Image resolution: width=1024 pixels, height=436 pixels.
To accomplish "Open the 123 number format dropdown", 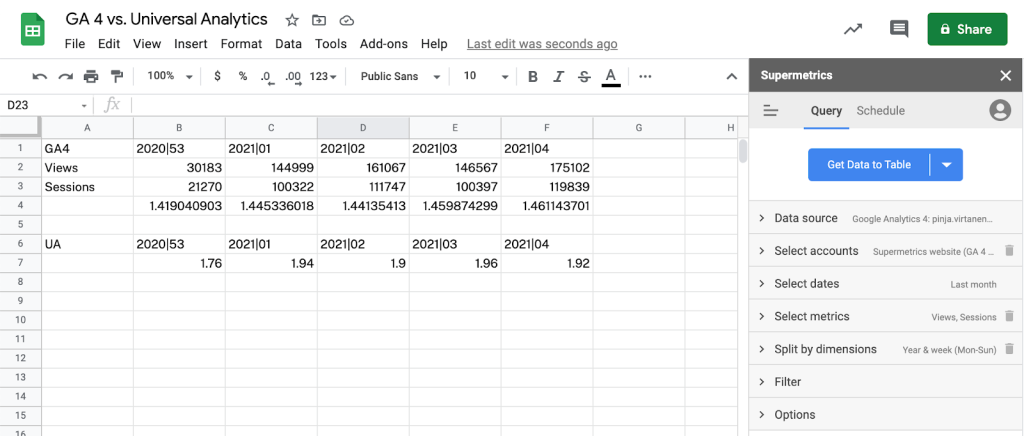I will [x=323, y=76].
